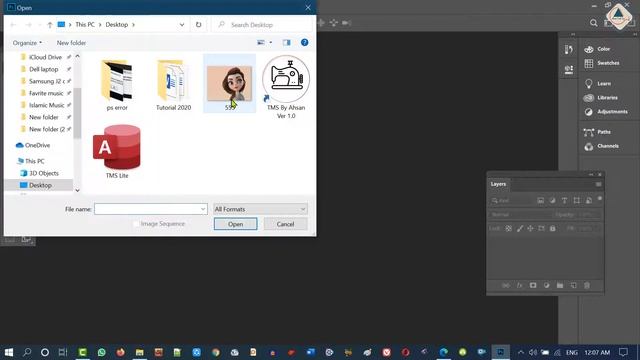Open the view options dropdown arrow
Screen dimensions: 640x360
click(x=271, y=42)
